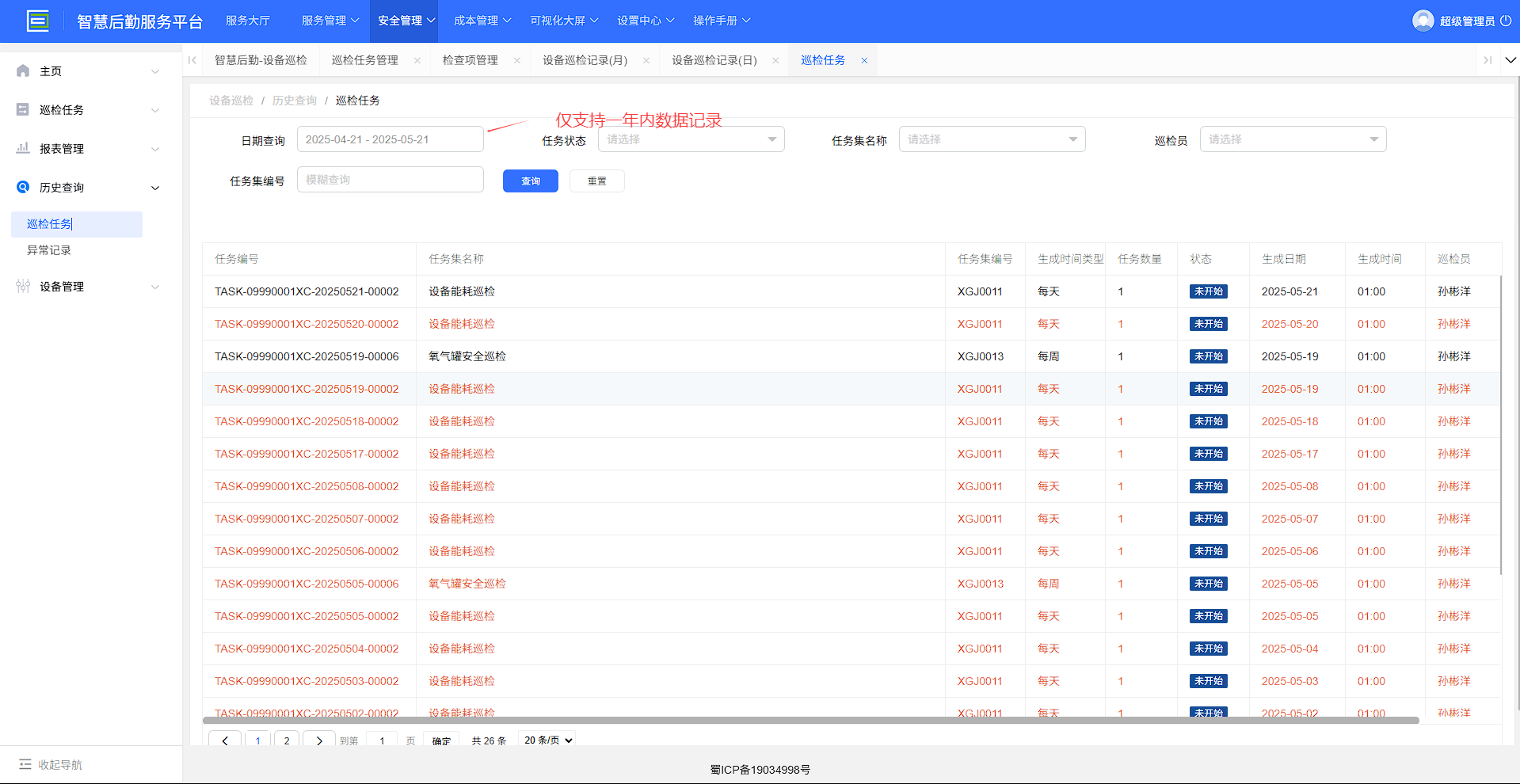Image resolution: width=1520 pixels, height=784 pixels.
Task: Click the power logout icon
Action: click(1506, 21)
